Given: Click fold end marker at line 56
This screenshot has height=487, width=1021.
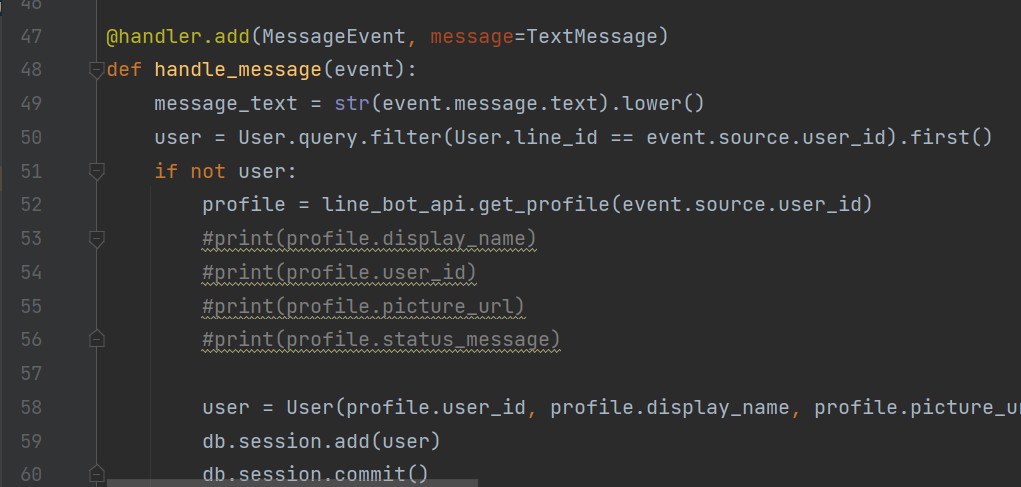Looking at the screenshot, I should [96, 340].
